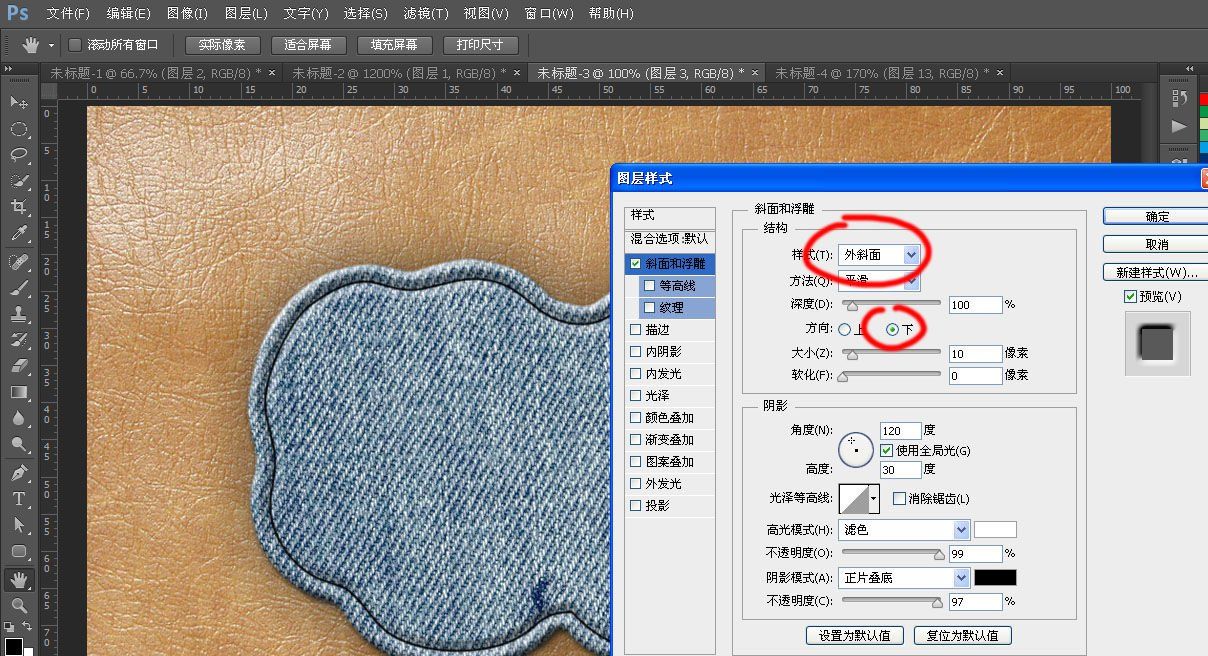Click 确定 button in dialog
This screenshot has height=656, width=1208.
click(x=1157, y=216)
